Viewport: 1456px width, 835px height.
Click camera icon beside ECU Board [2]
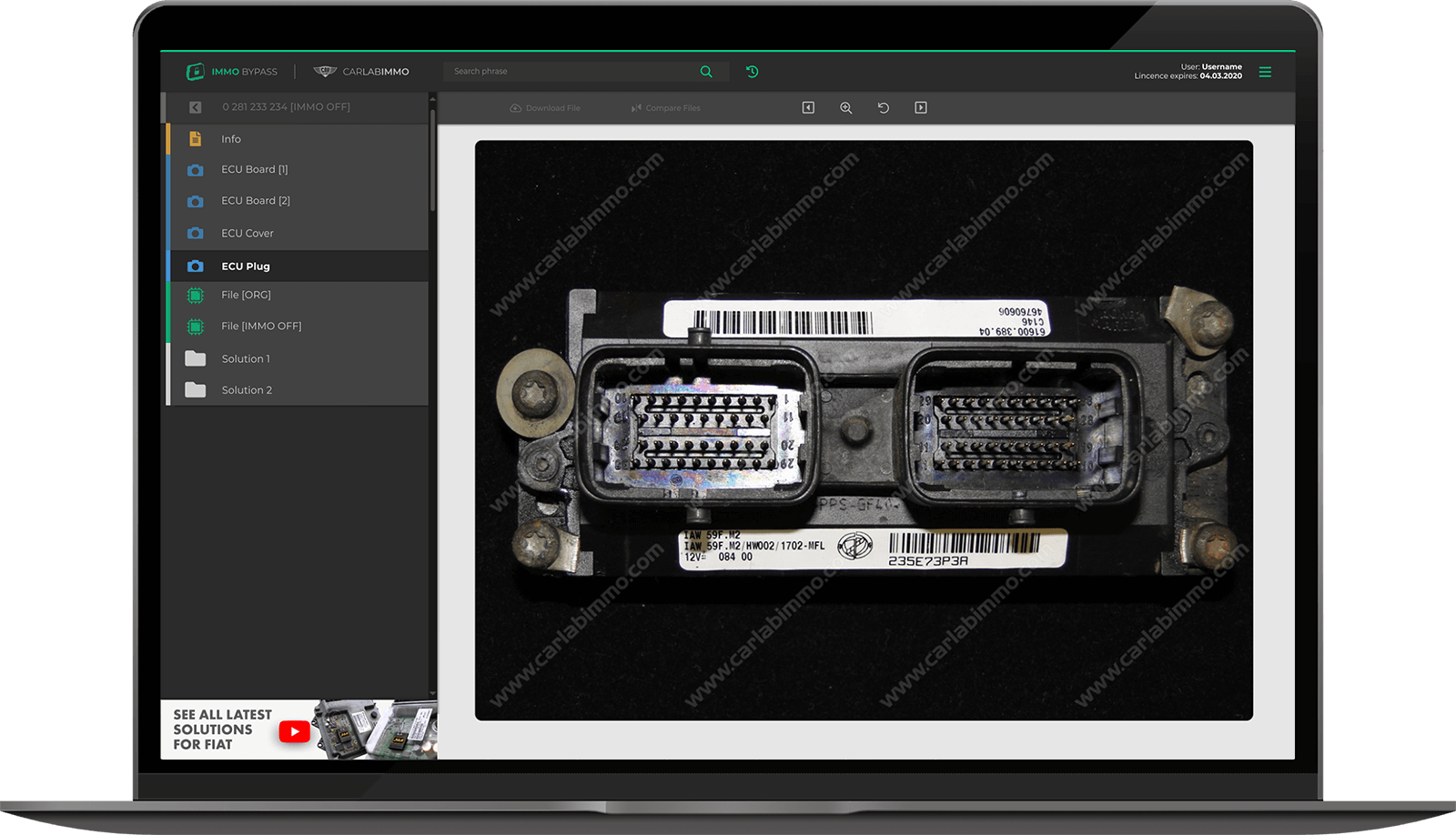click(x=195, y=201)
